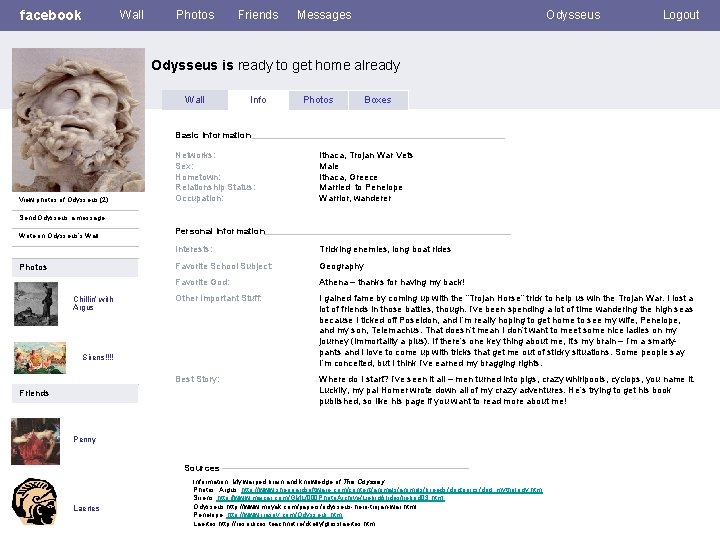Click the Ithaca, Greece hometown value
The width and height of the screenshot is (720, 540).
349,177
